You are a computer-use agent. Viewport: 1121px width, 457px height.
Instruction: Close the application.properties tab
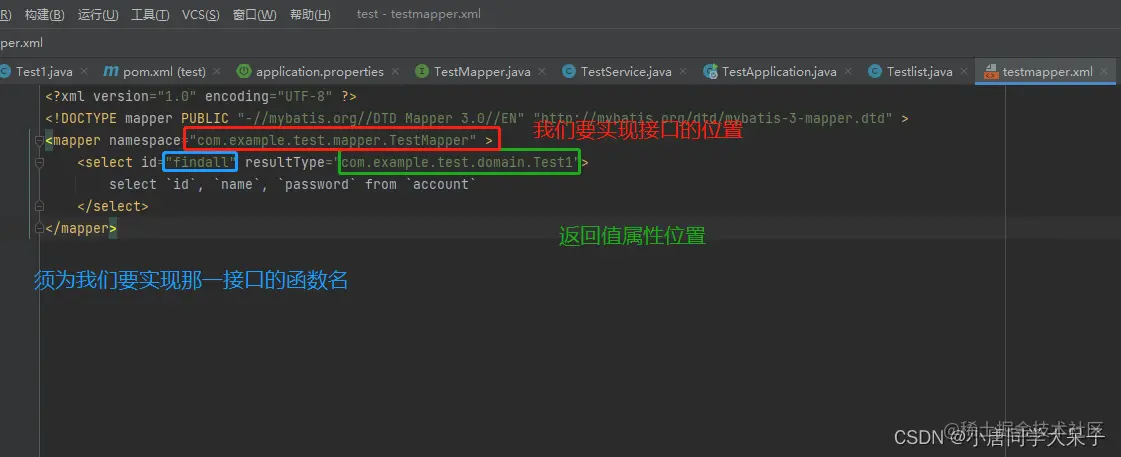pos(396,72)
